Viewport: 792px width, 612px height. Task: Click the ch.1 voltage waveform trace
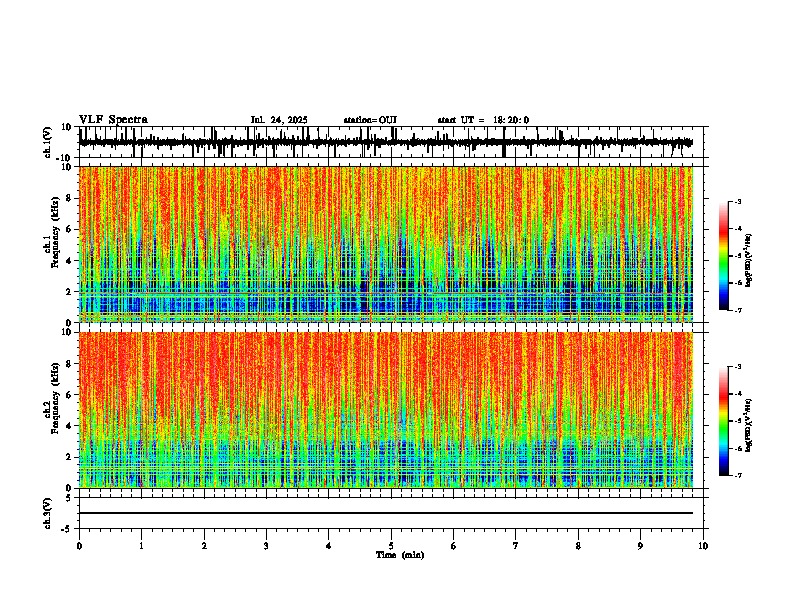386,142
